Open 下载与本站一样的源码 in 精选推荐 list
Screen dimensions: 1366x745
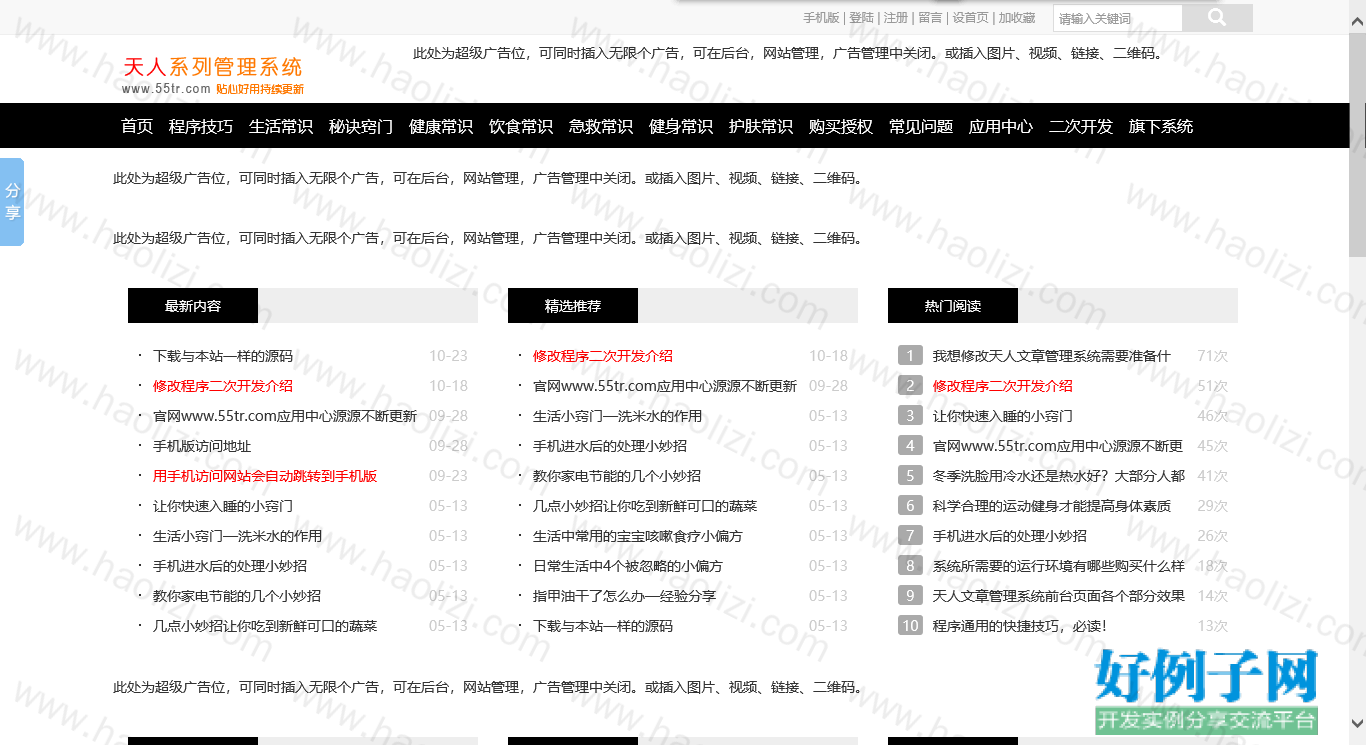(603, 626)
